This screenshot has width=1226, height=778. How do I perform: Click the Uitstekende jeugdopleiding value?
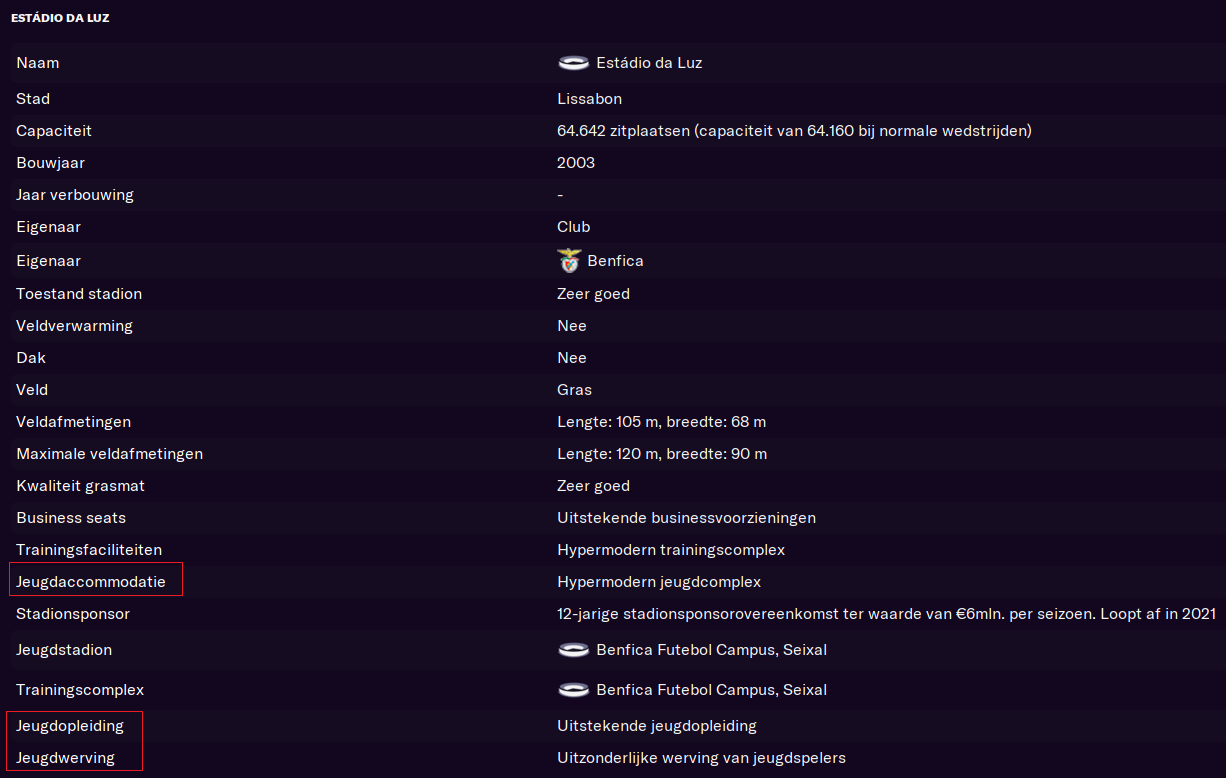tap(657, 726)
